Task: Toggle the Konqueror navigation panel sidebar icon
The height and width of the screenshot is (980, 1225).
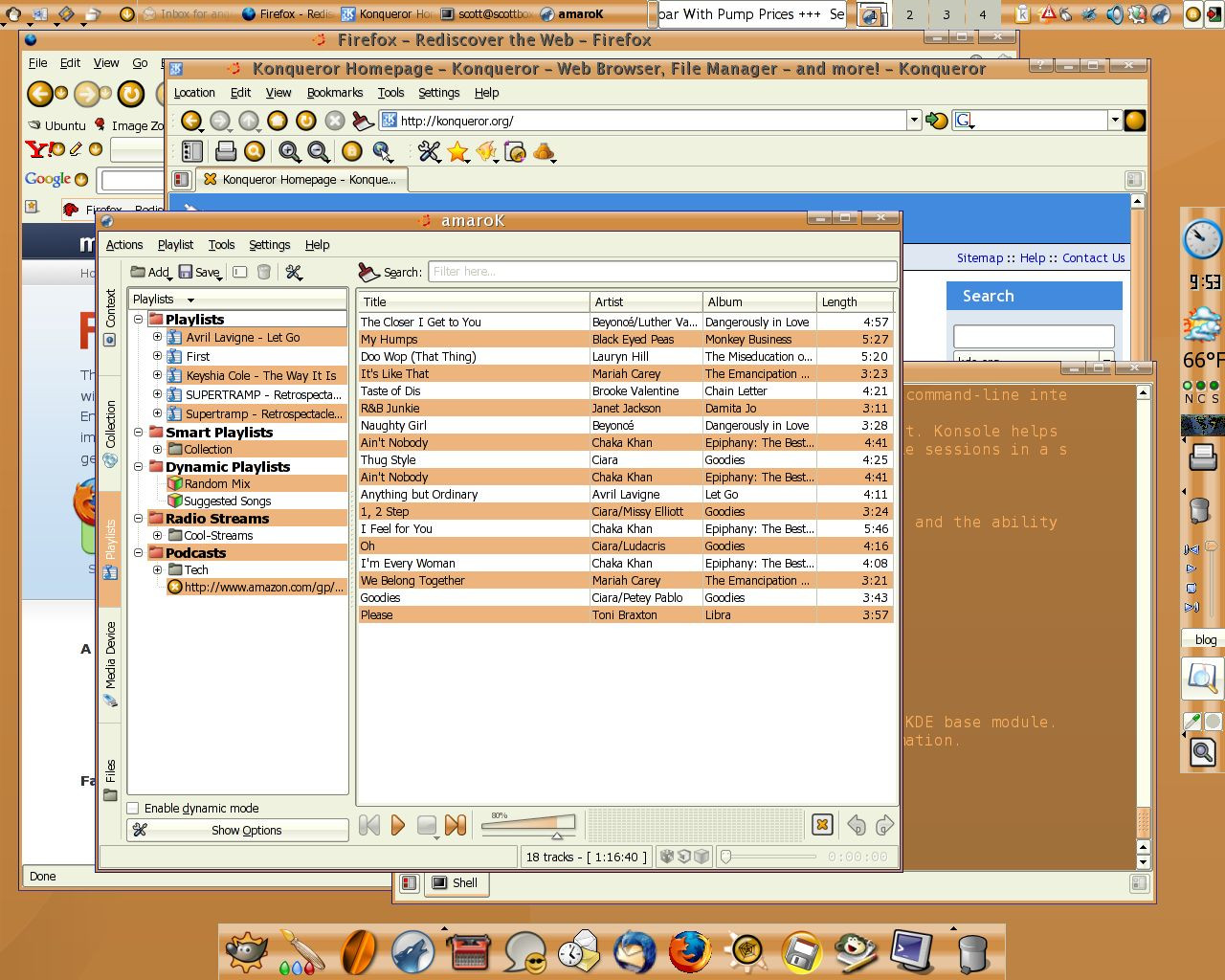Action: pos(191,151)
